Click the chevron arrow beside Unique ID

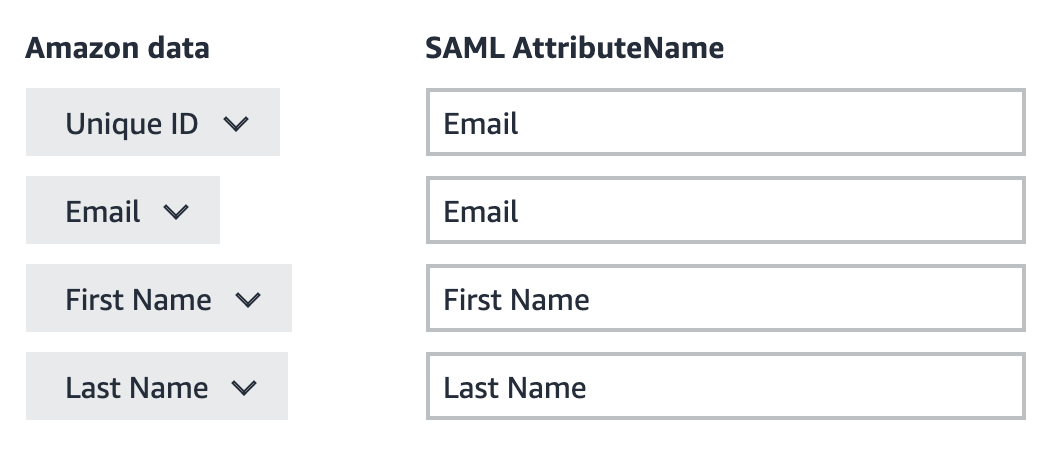tap(235, 124)
